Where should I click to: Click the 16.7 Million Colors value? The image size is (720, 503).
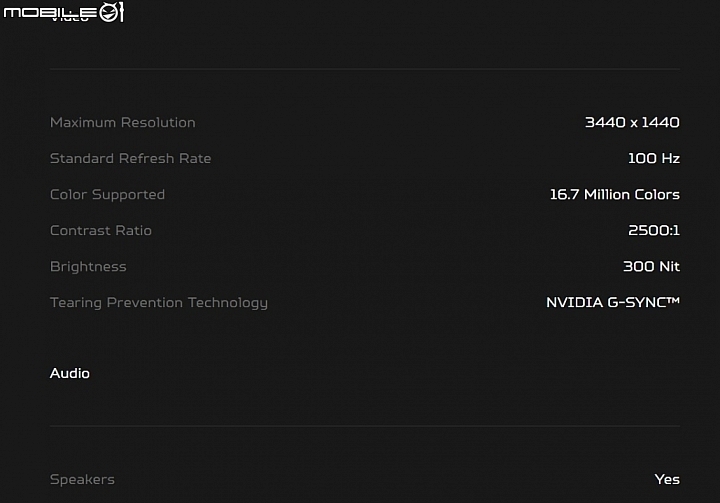[x=614, y=195]
